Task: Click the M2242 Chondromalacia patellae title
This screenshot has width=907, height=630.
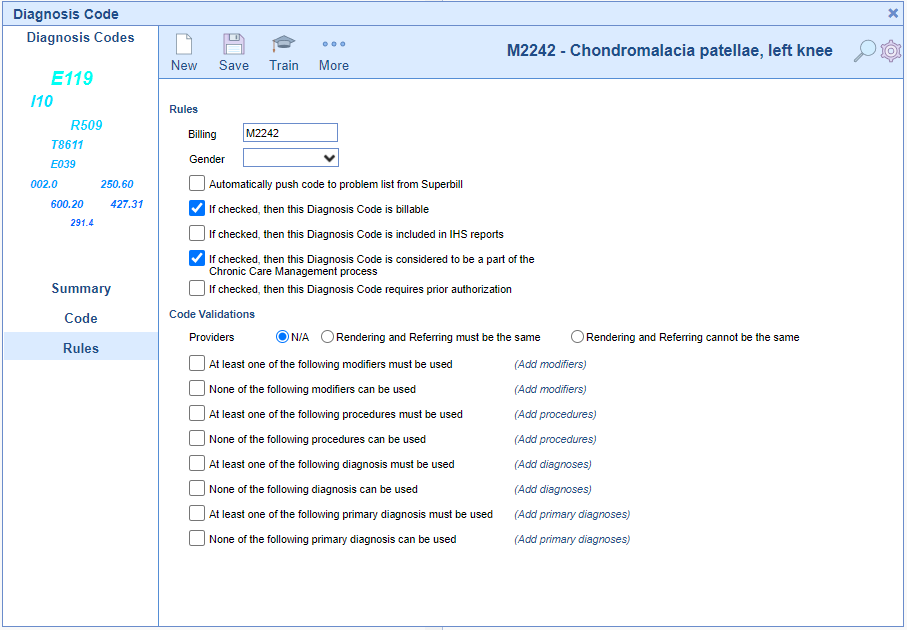Action: pos(670,51)
